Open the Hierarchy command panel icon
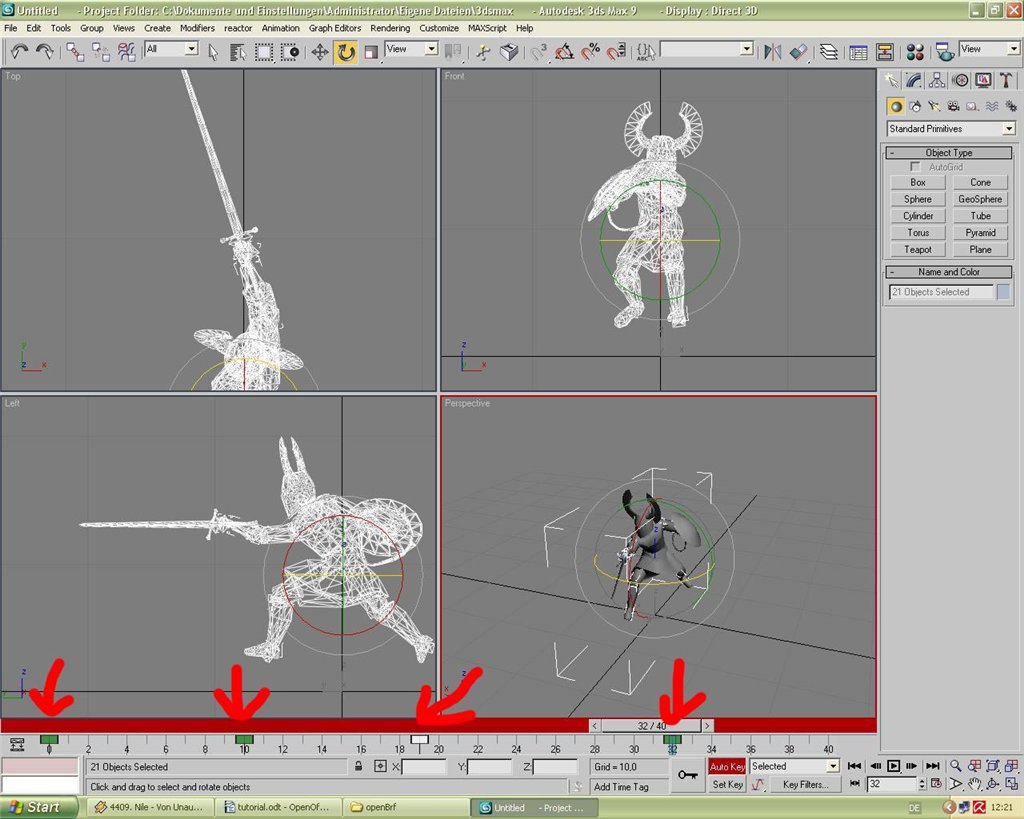This screenshot has width=1024, height=819. tap(936, 80)
